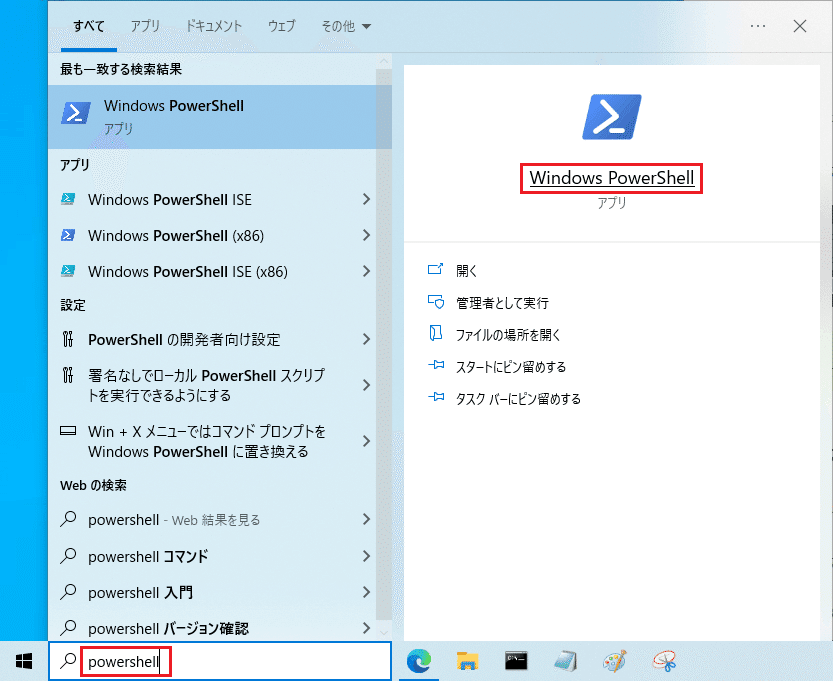Close the search panel with X
This screenshot has width=833, height=681.
[x=800, y=26]
